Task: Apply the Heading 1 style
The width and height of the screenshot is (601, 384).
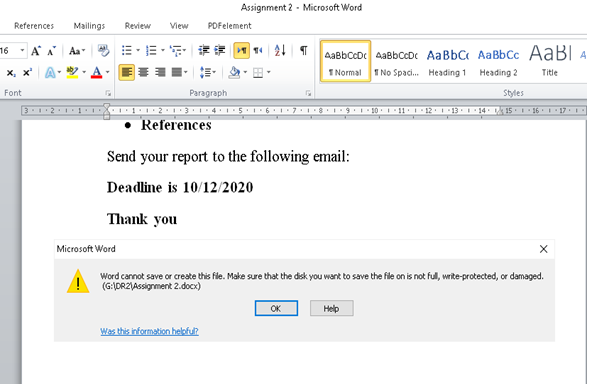Action: pos(447,61)
